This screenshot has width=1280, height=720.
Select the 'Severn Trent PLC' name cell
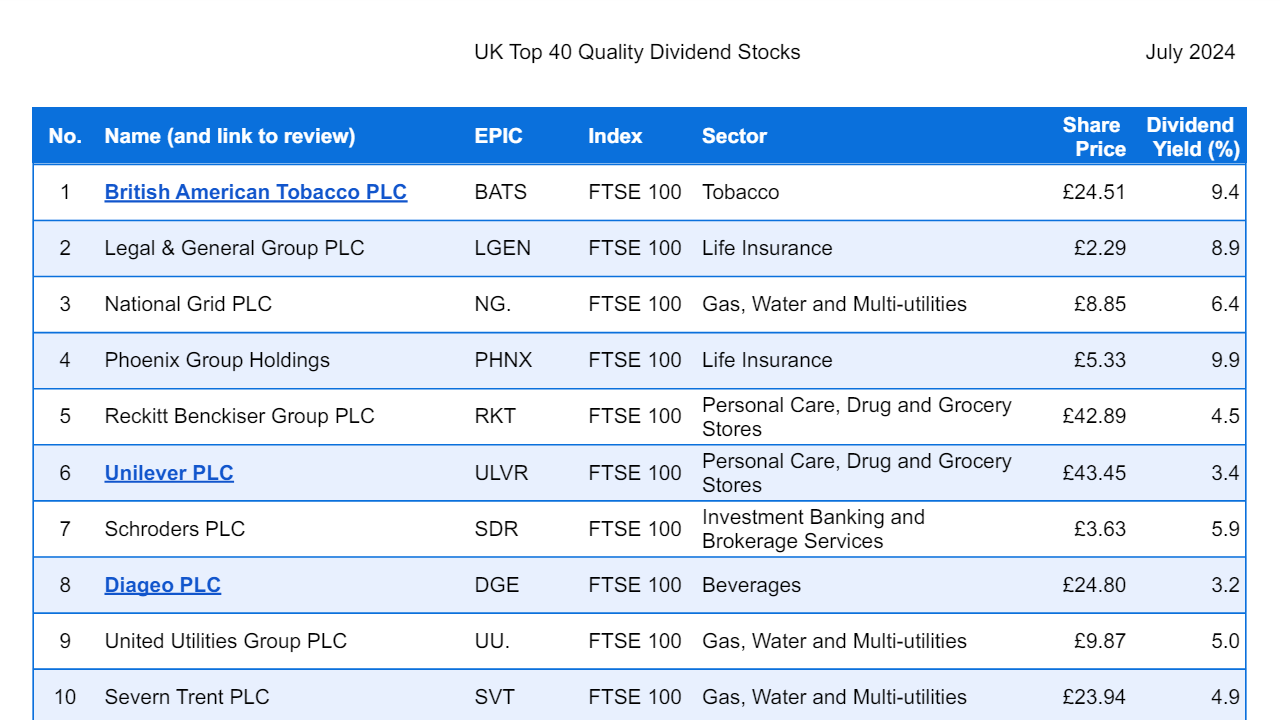(x=187, y=697)
